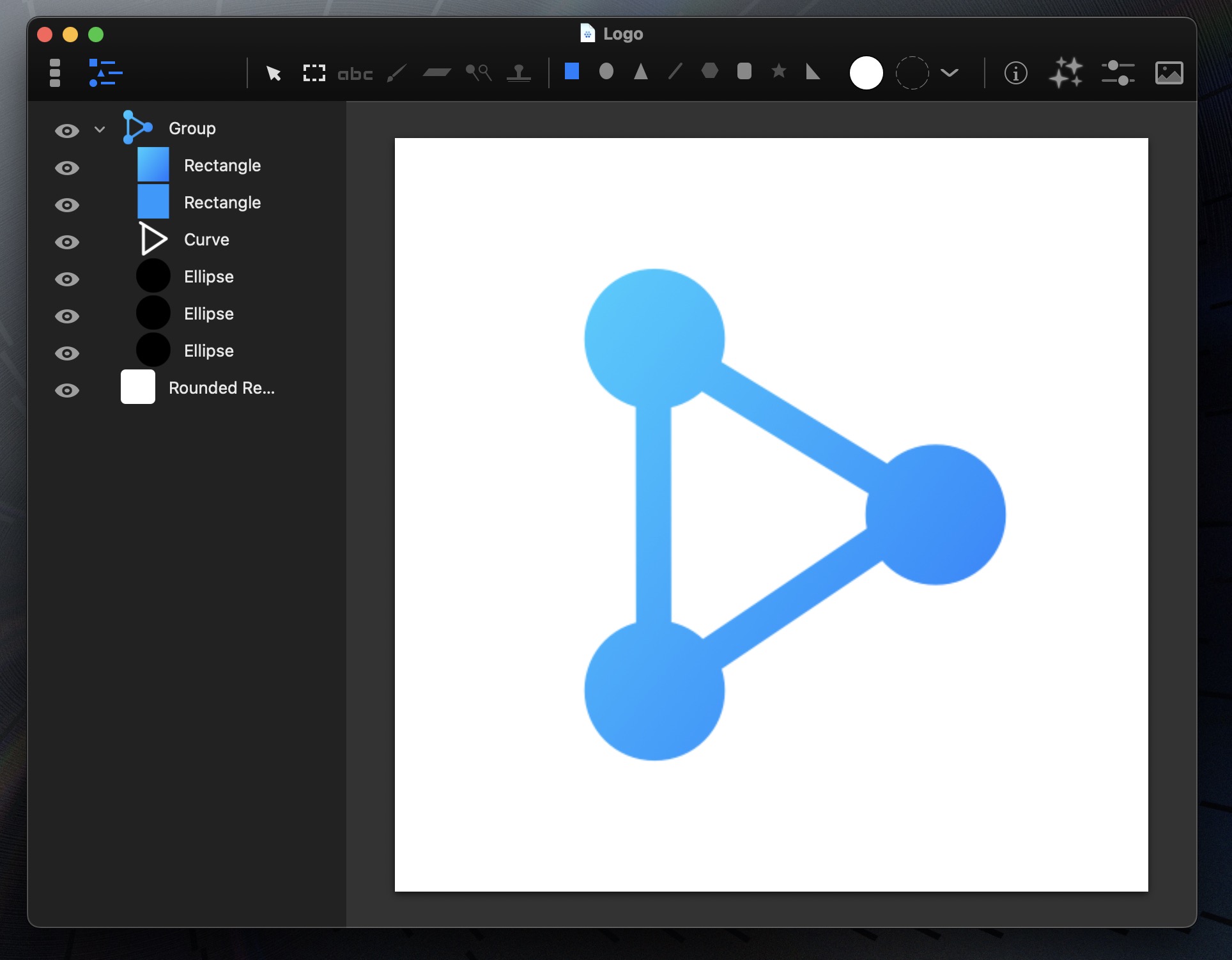
Task: Toggle visibility of the Group layer
Action: pos(67,131)
